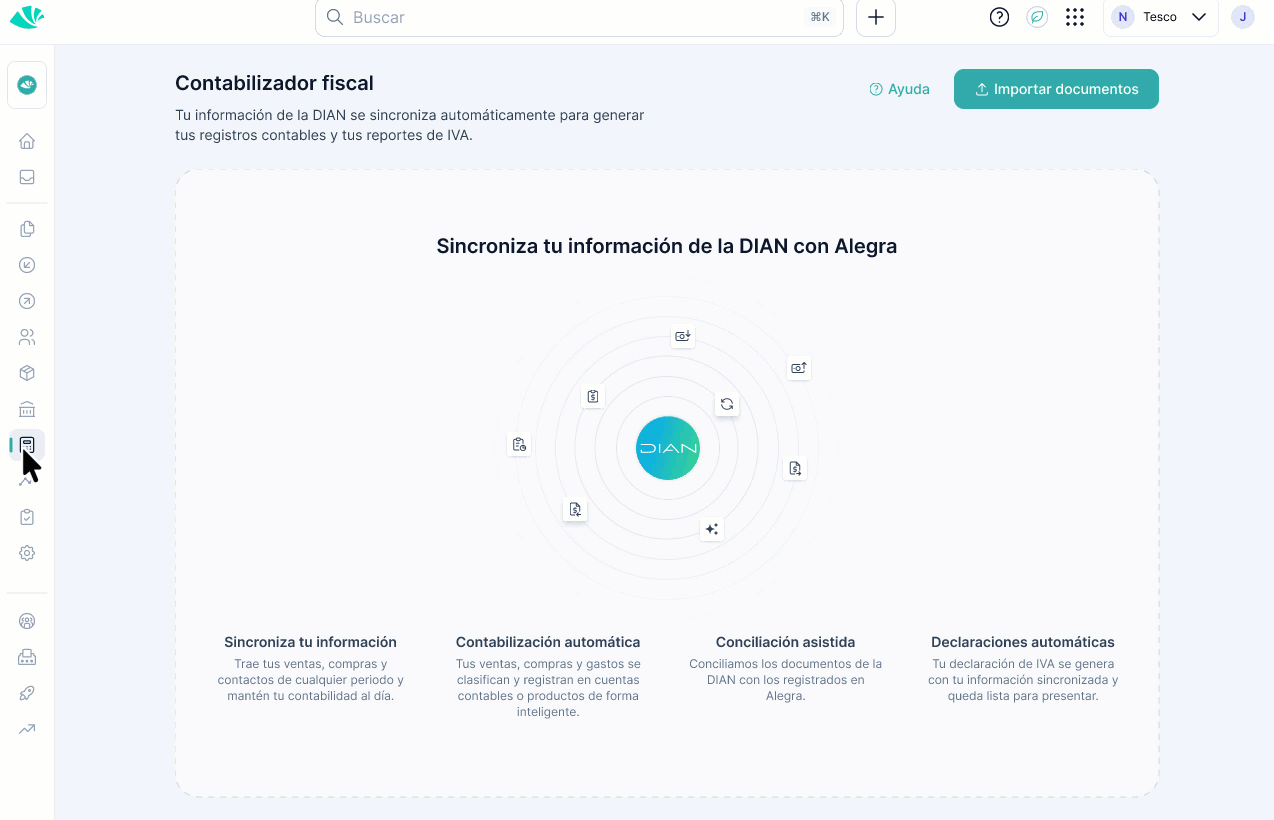The height and width of the screenshot is (820, 1274).
Task: Click the green fish logo tile in sidebar
Action: 27,85
